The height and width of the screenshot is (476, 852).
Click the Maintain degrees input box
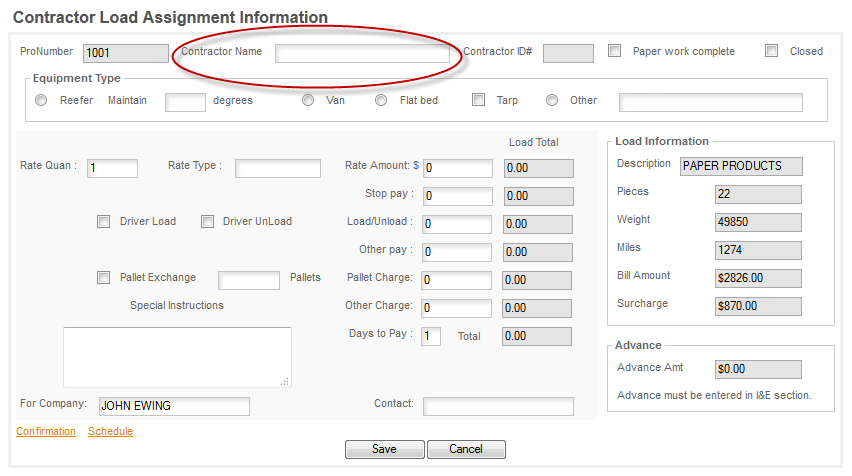[x=185, y=102]
